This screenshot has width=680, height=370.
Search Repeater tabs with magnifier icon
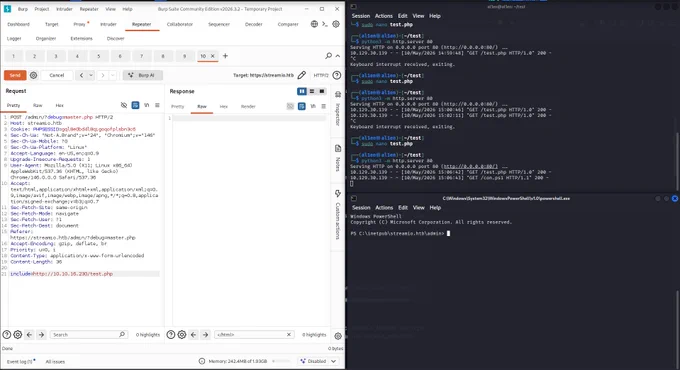328,56
